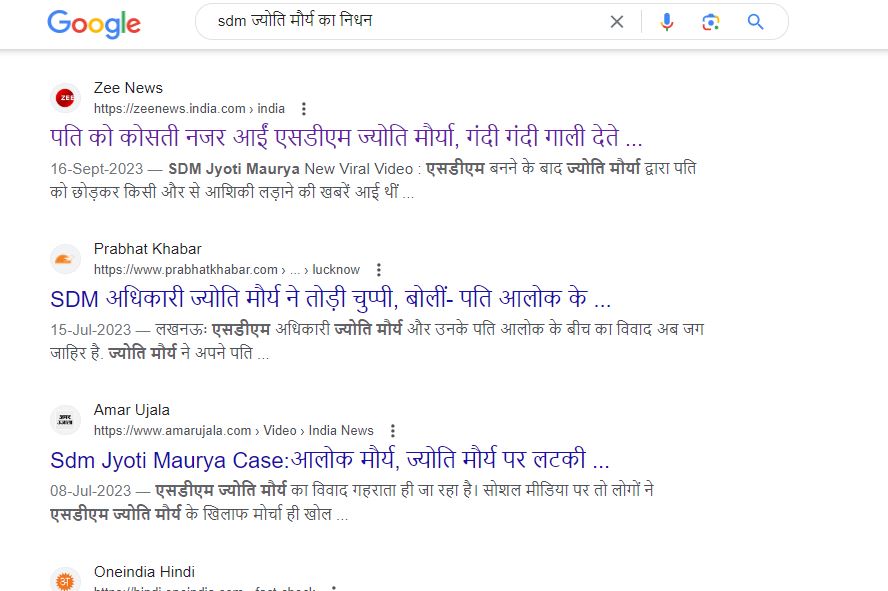Open the Zee News headline about Jyoti Maurya
The image size is (888, 591).
pyautogui.click(x=346, y=137)
